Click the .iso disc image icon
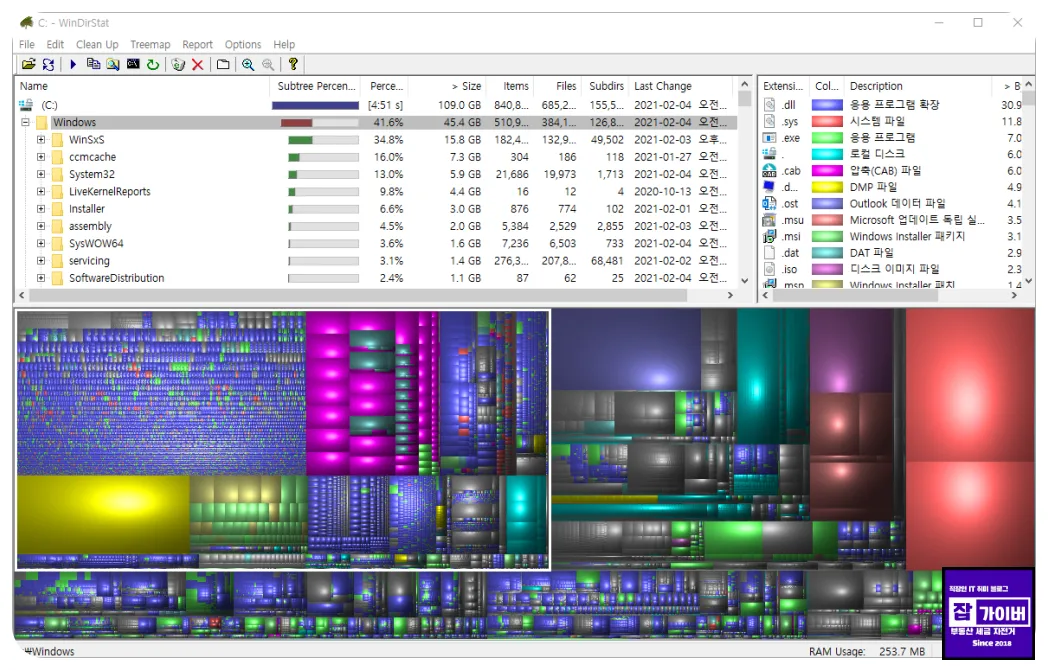The width and height of the screenshot is (1048, 670). point(770,269)
